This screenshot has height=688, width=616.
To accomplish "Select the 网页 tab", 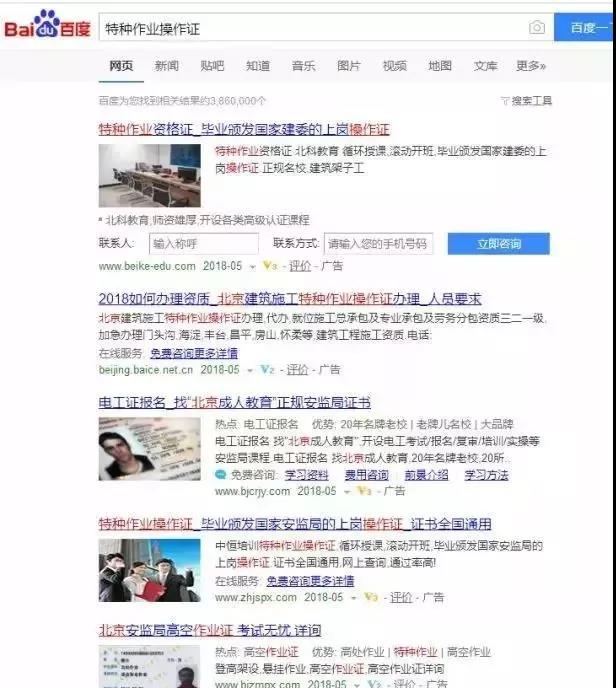I will pos(121,66).
